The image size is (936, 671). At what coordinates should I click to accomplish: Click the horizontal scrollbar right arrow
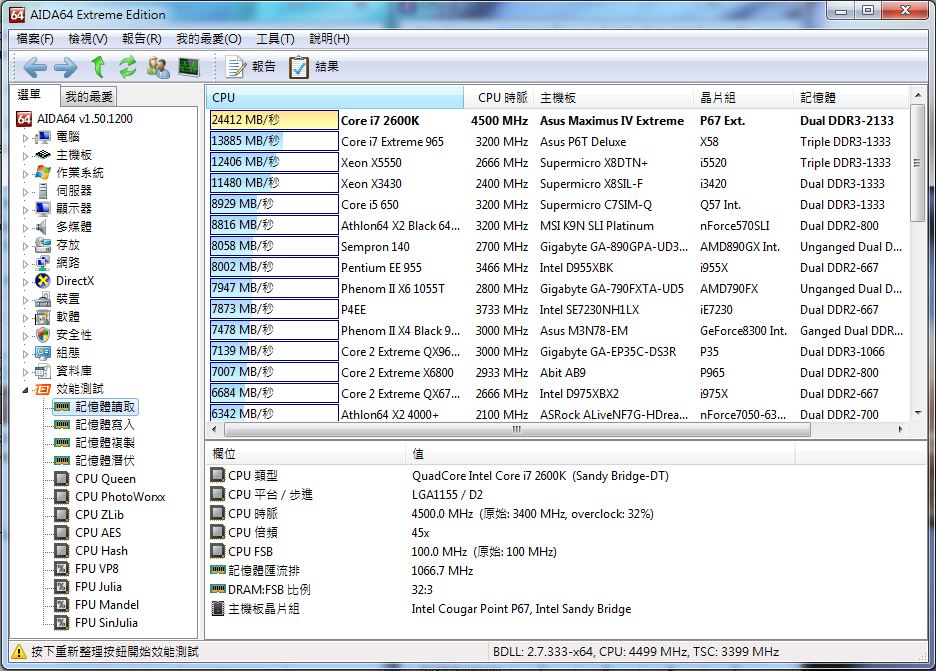click(901, 429)
